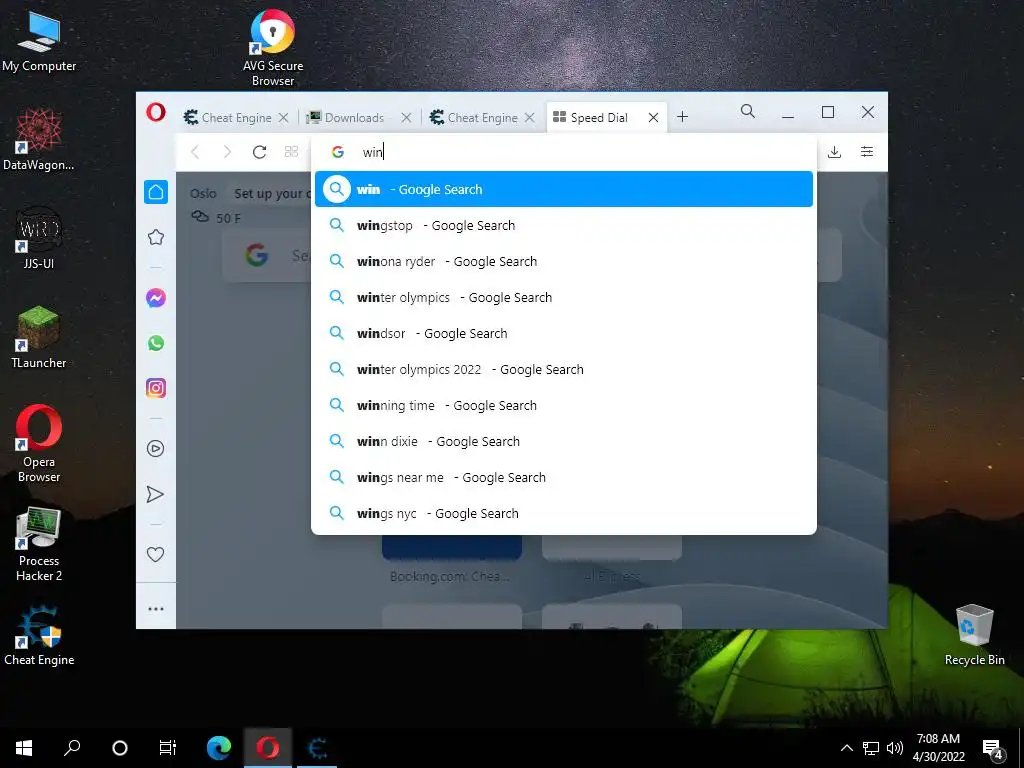
Task: Switch to the Downloads tab
Action: tap(354, 118)
